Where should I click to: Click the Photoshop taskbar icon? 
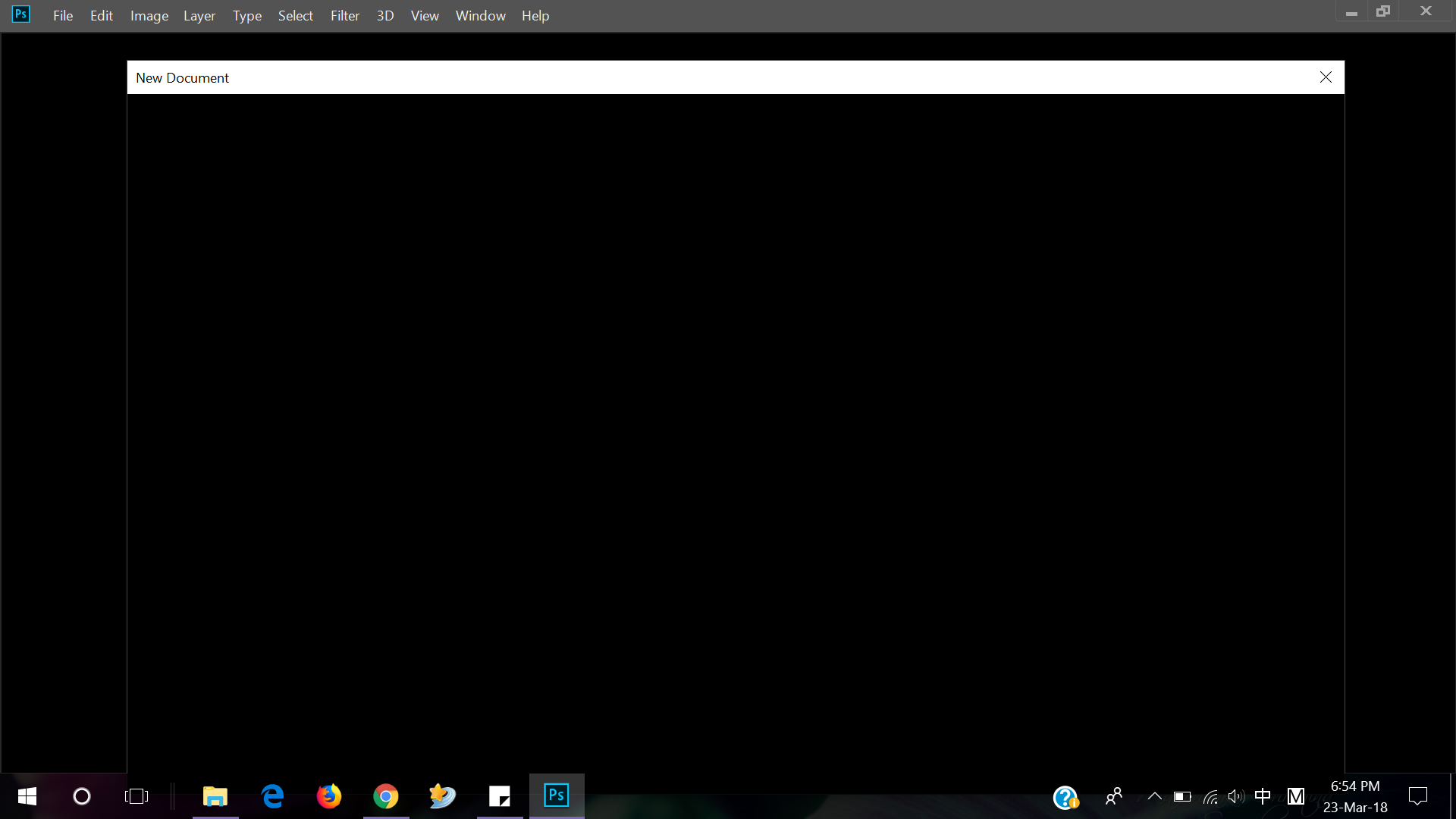[556, 795]
